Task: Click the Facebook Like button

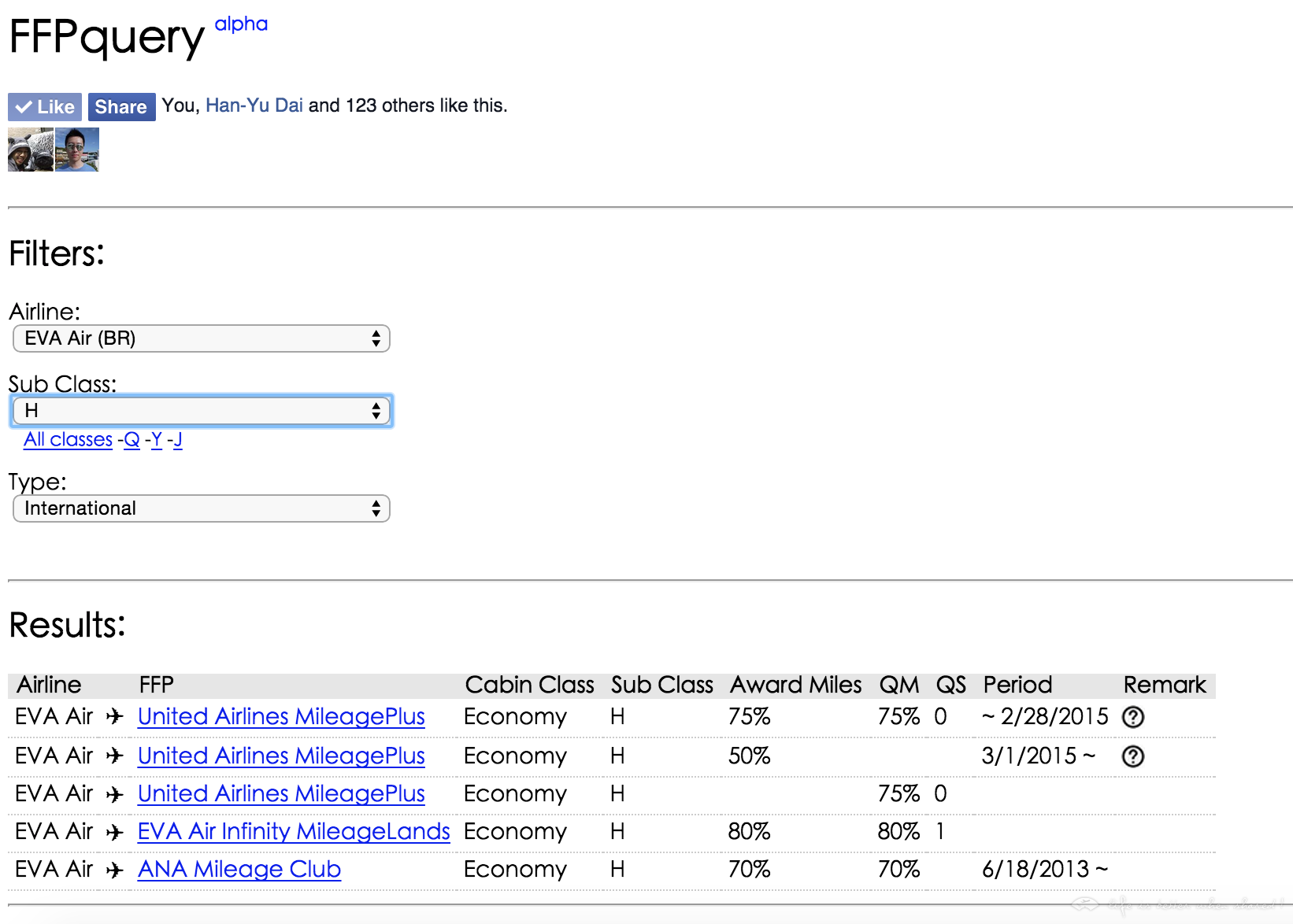Action: tap(45, 107)
